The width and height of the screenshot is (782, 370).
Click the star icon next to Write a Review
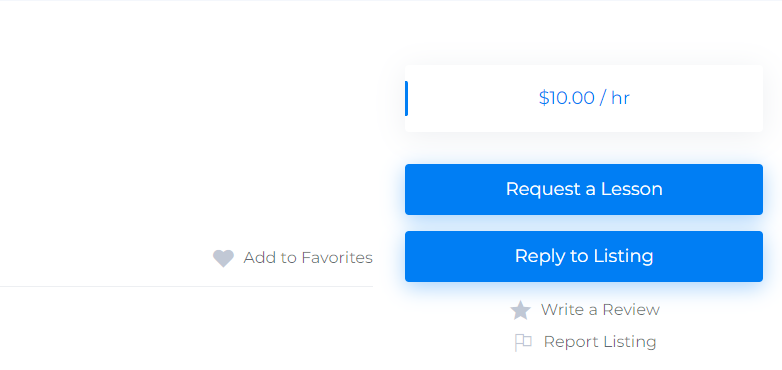[x=520, y=310]
